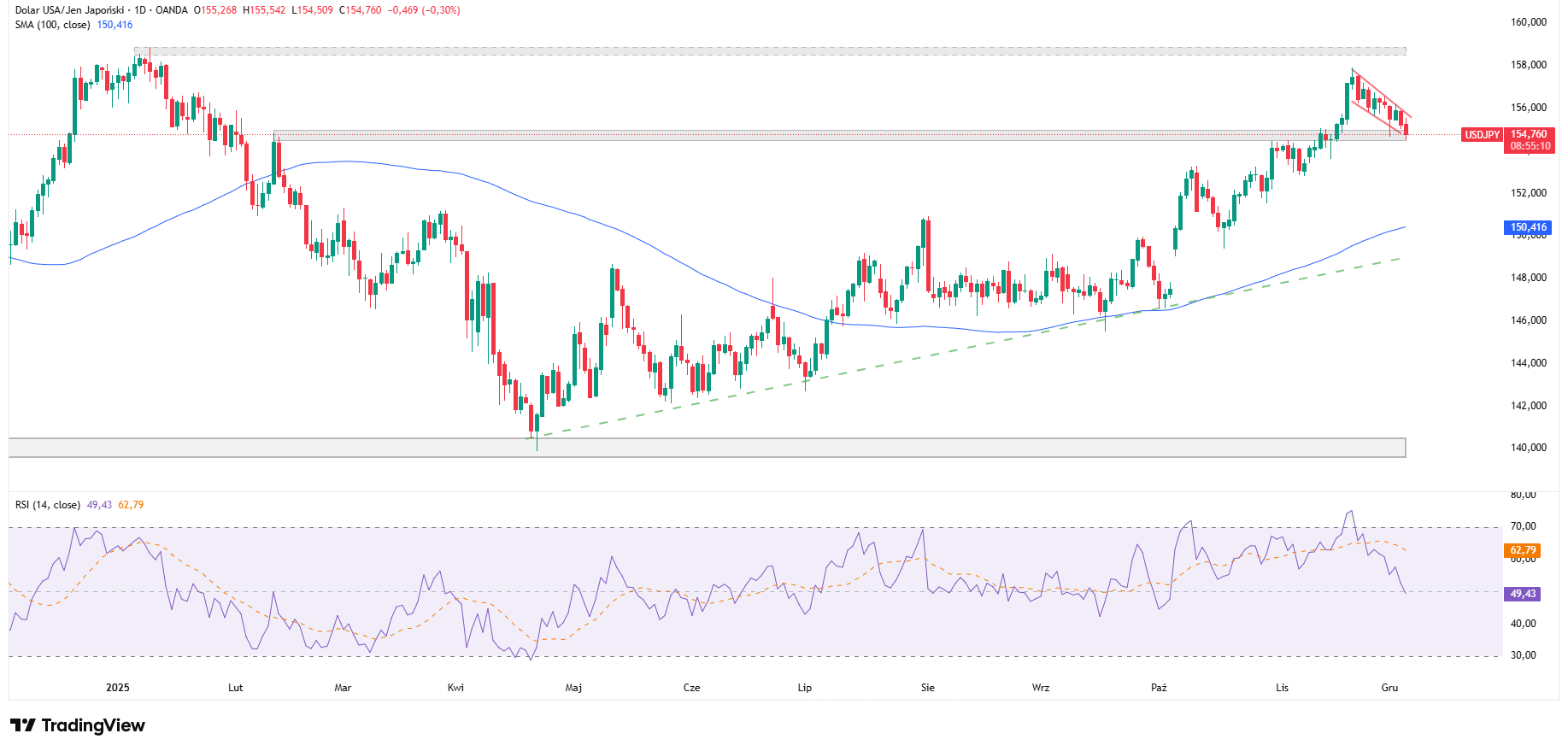
Task: Click the 140,000 price level on axis
Action: click(x=1529, y=448)
